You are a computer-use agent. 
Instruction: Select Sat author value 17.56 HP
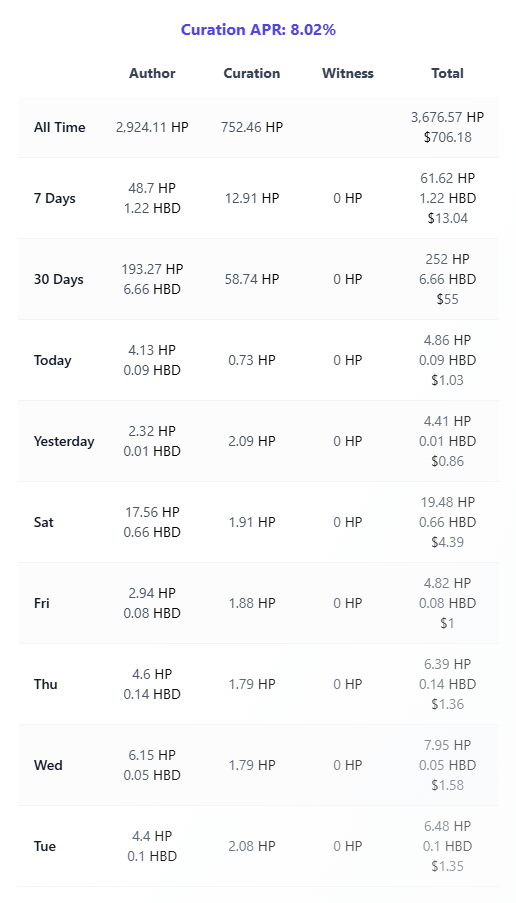(152, 512)
